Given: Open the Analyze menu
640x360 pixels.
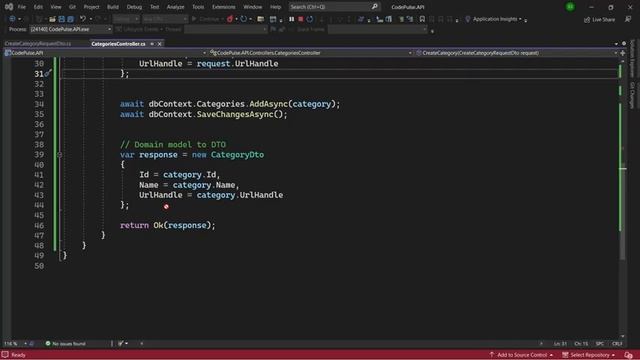Looking at the screenshot, I should [x=176, y=7].
